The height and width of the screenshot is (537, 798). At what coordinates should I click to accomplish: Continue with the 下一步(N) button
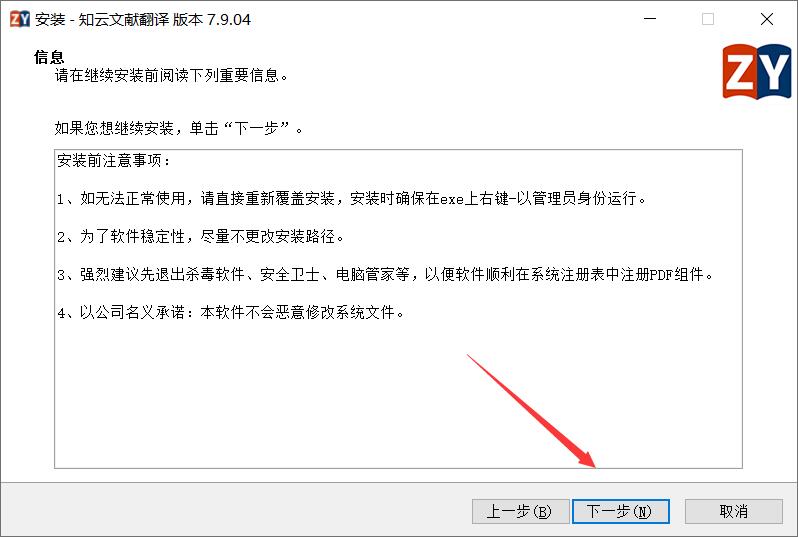[620, 511]
